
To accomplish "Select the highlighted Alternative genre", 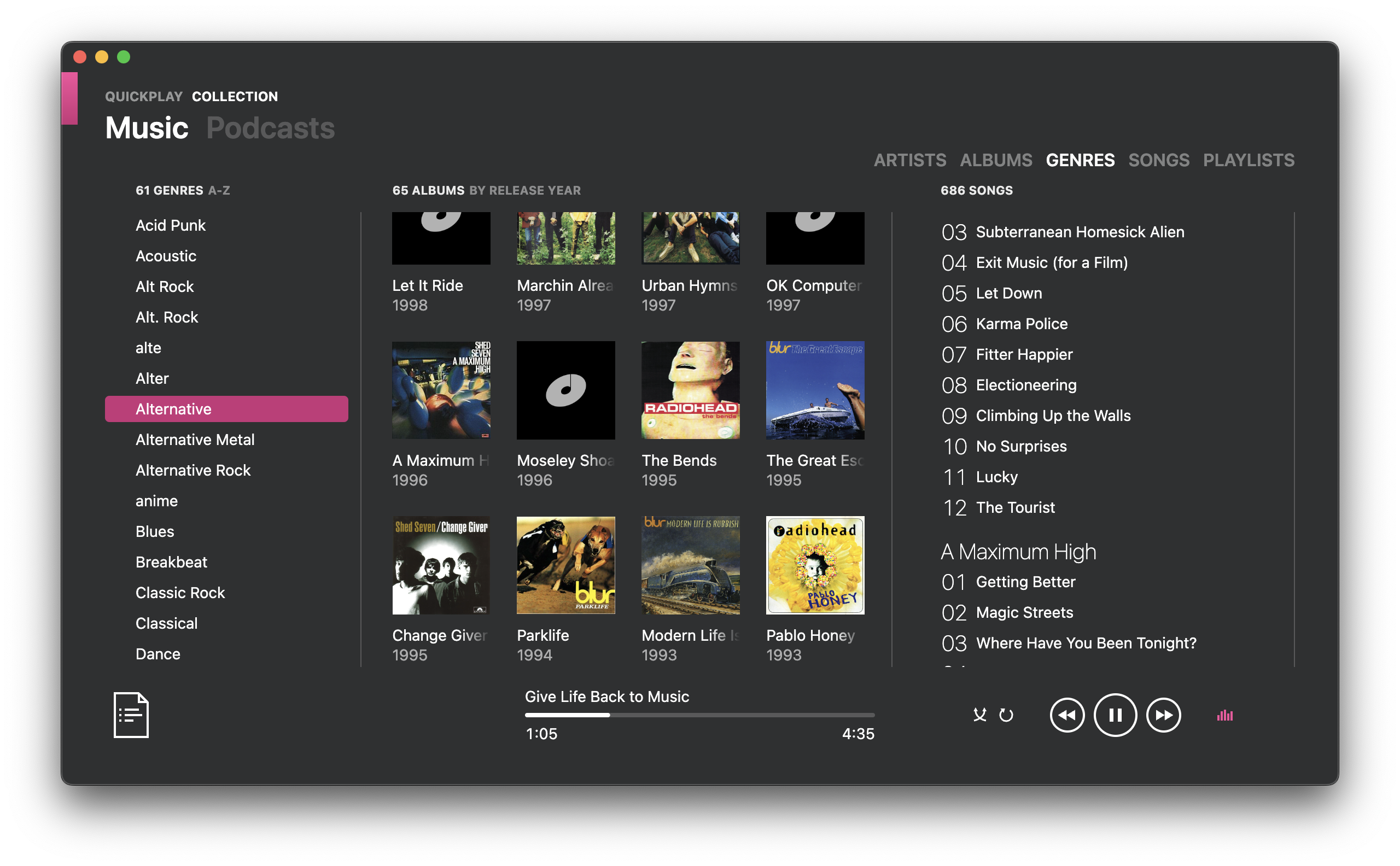I will (x=226, y=409).
